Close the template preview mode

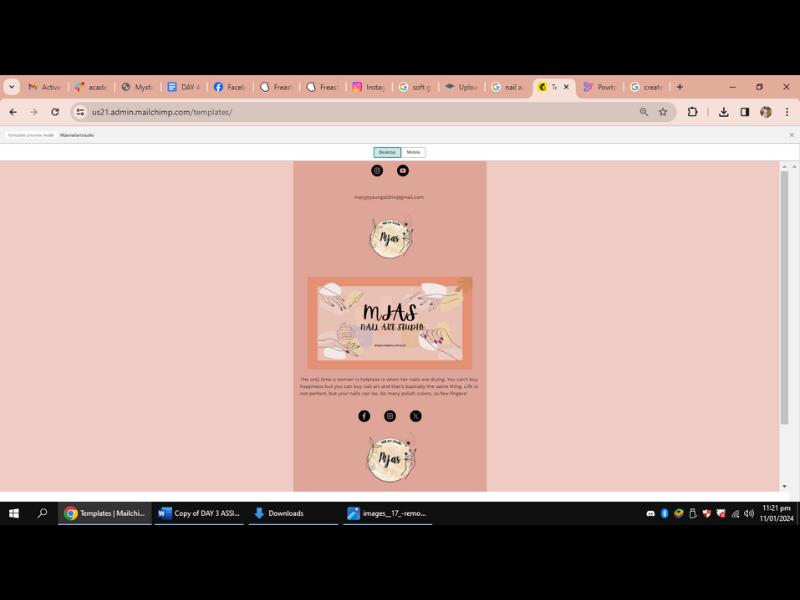coord(791,135)
